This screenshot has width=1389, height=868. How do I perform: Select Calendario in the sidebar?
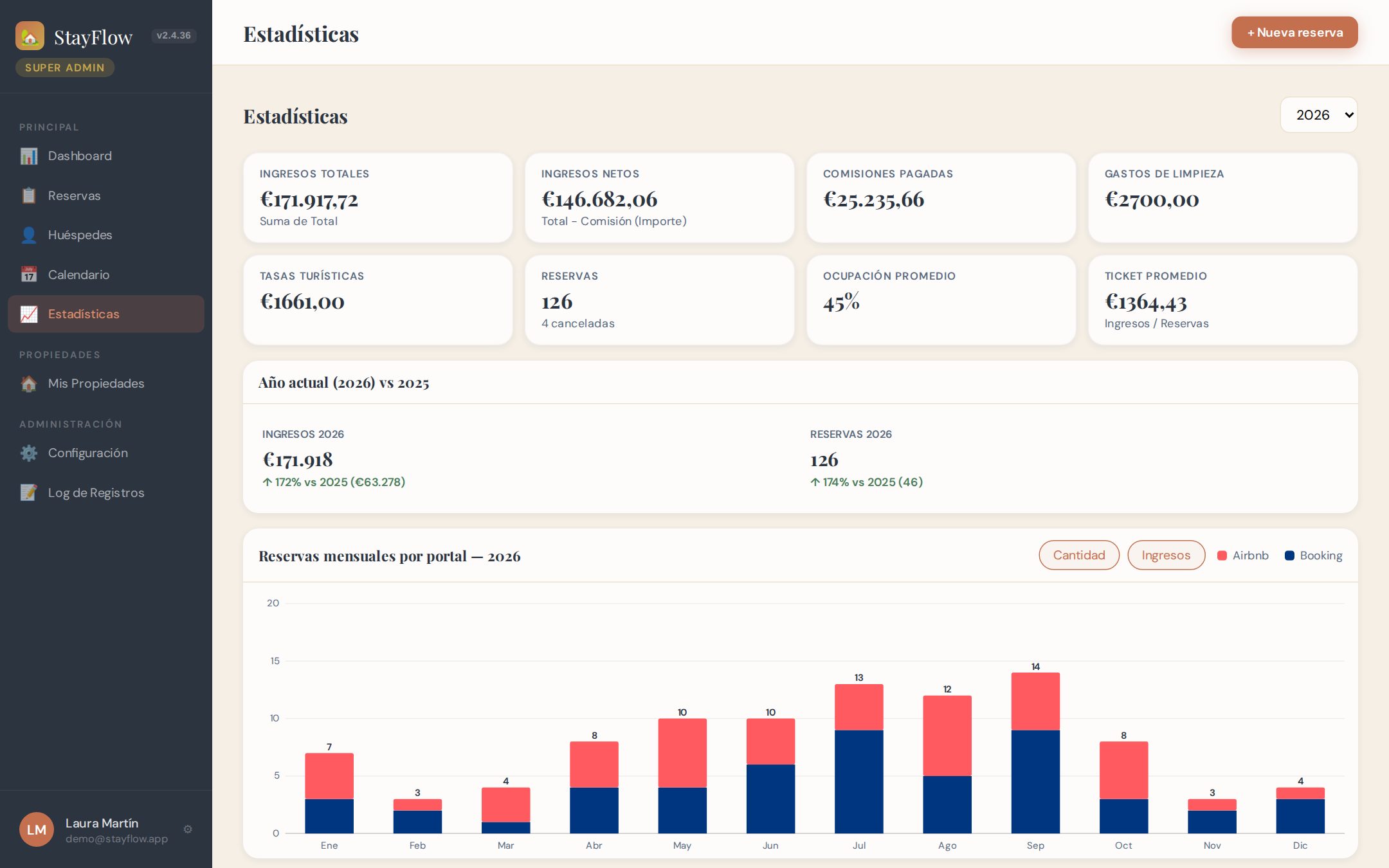coord(106,275)
